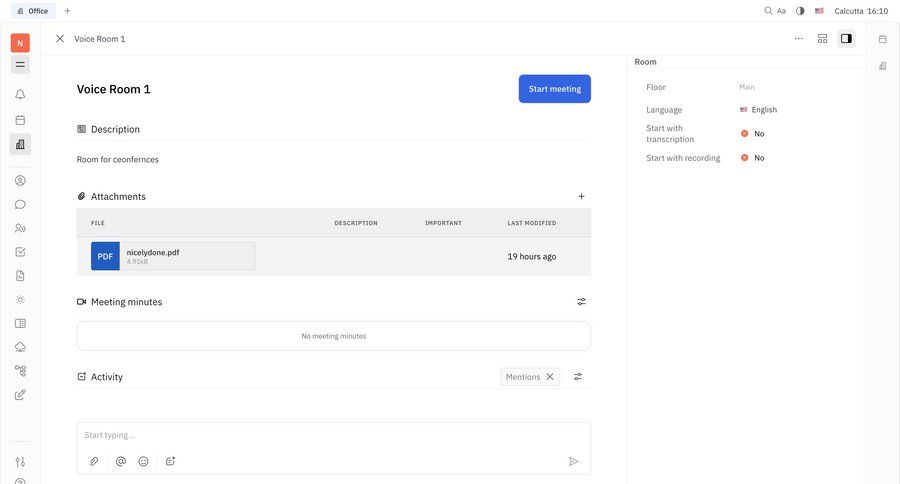Image resolution: width=900 pixels, height=484 pixels.
Task: Open Activity filter settings icon
Action: (x=578, y=377)
